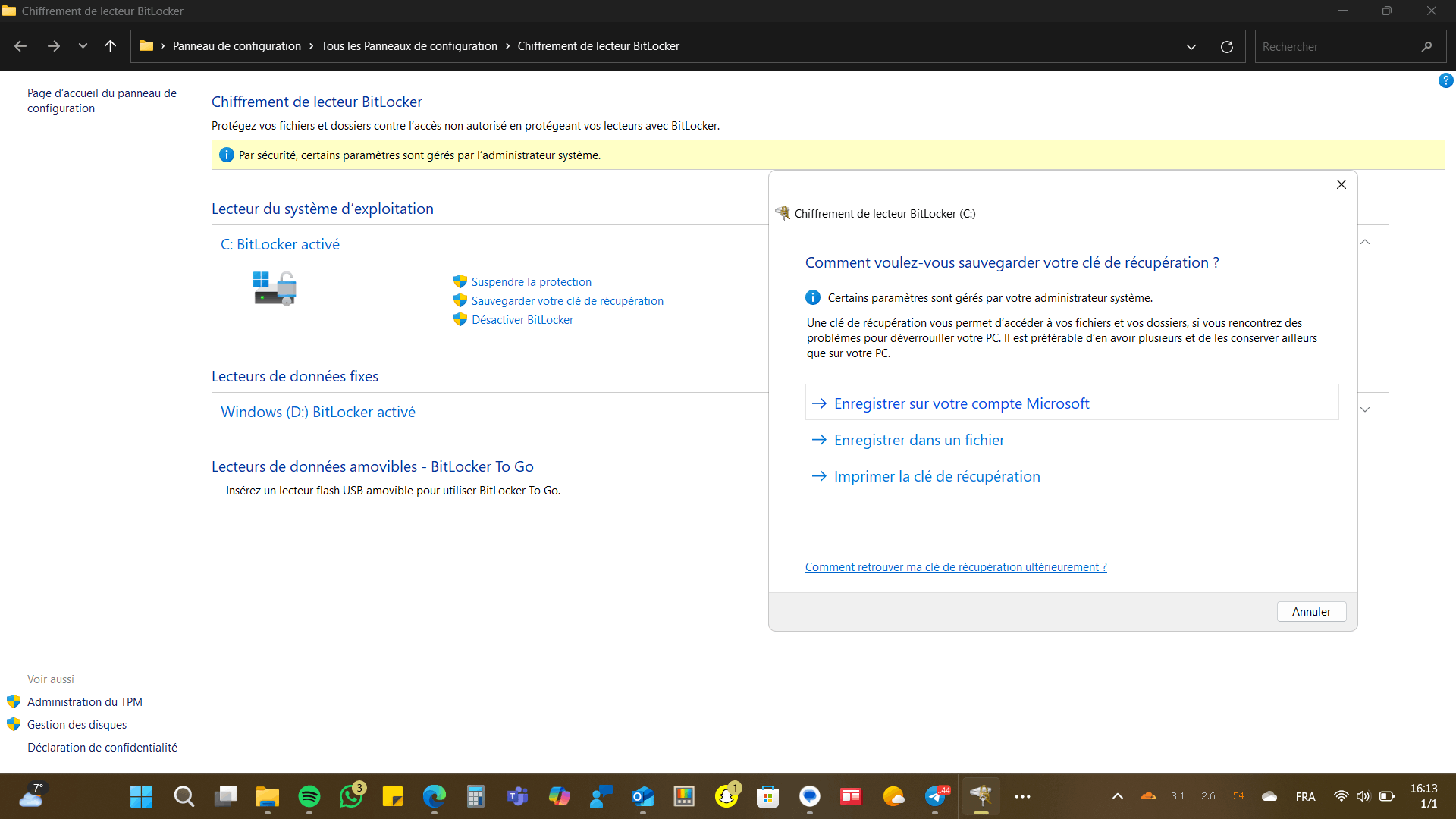Viewport: 1456px width, 819px height.
Task: Open help with the blue question icon
Action: [1445, 80]
